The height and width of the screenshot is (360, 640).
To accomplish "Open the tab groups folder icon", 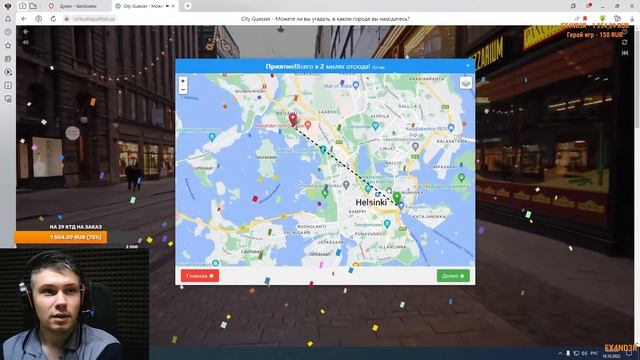I will tap(33, 6).
